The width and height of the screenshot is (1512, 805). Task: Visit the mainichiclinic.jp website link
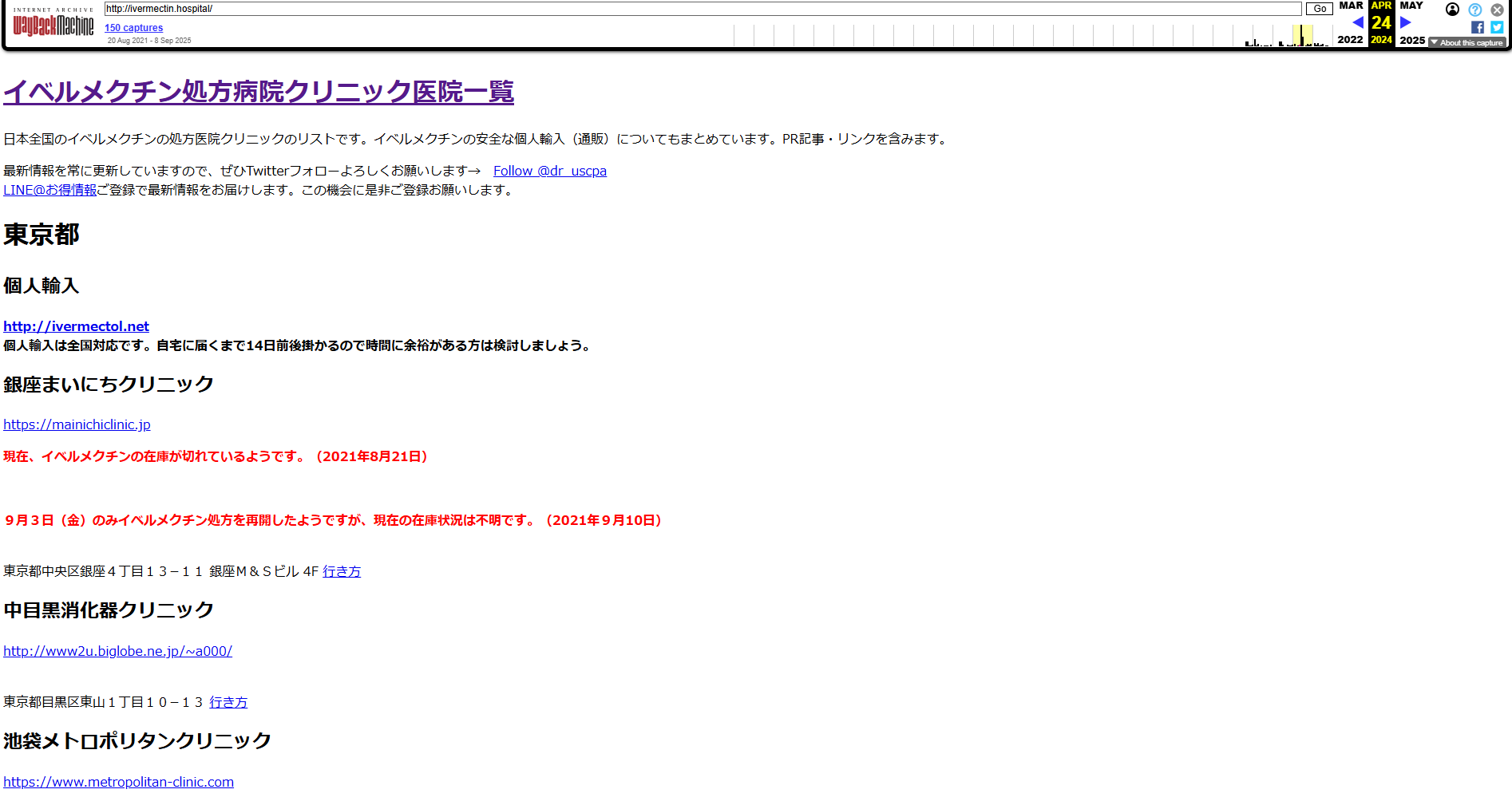point(77,424)
